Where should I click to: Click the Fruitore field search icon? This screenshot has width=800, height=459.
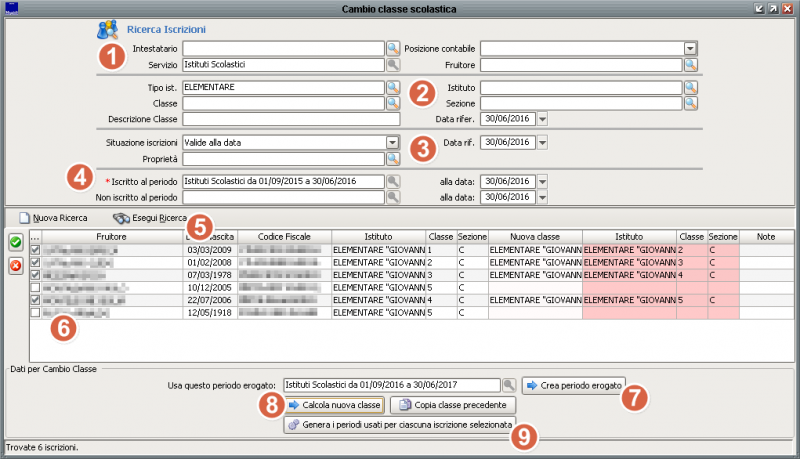click(x=691, y=65)
